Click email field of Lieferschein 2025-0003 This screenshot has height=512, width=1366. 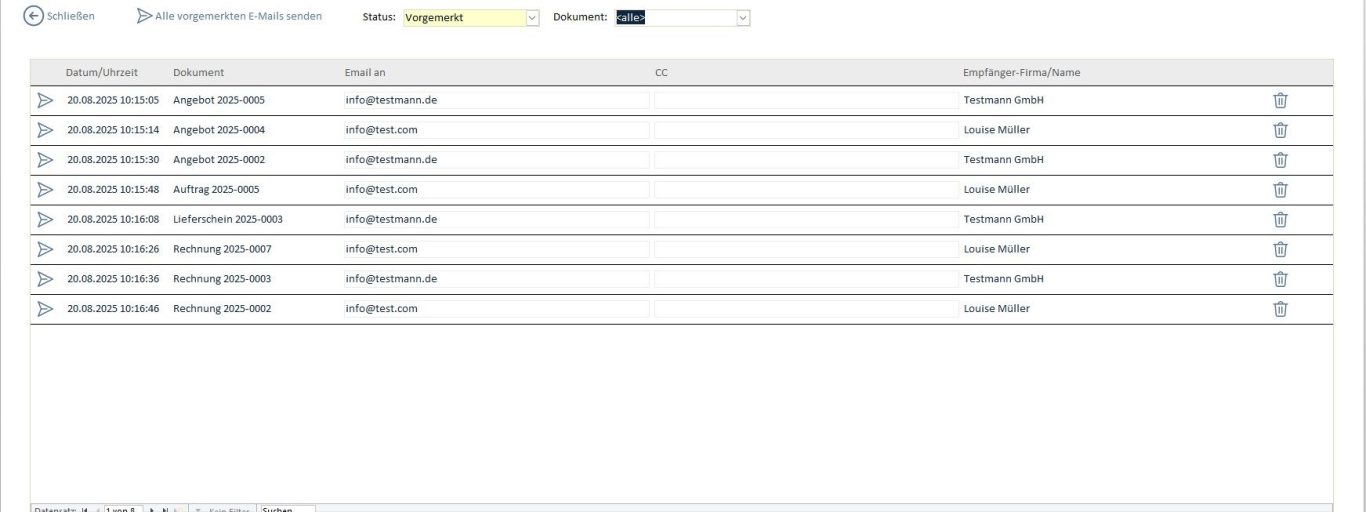(x=496, y=219)
